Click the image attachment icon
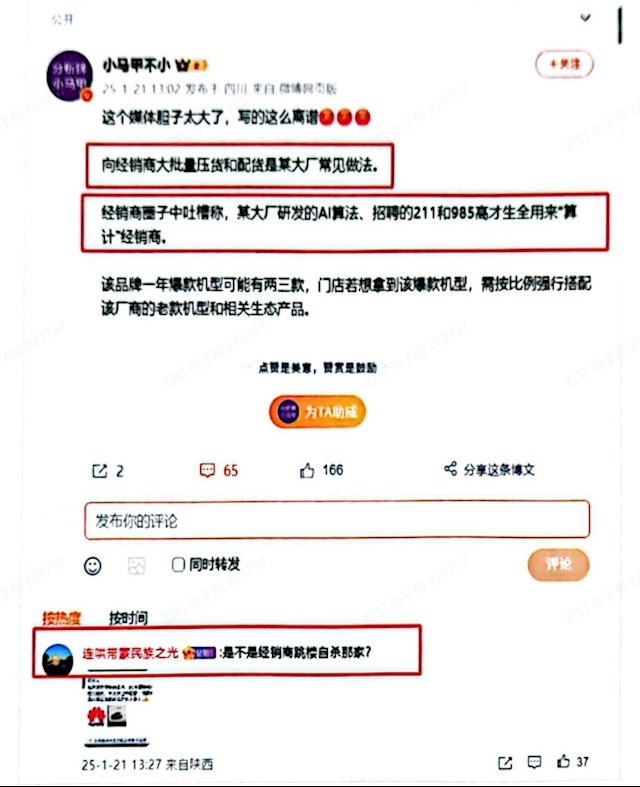 (x=137, y=566)
